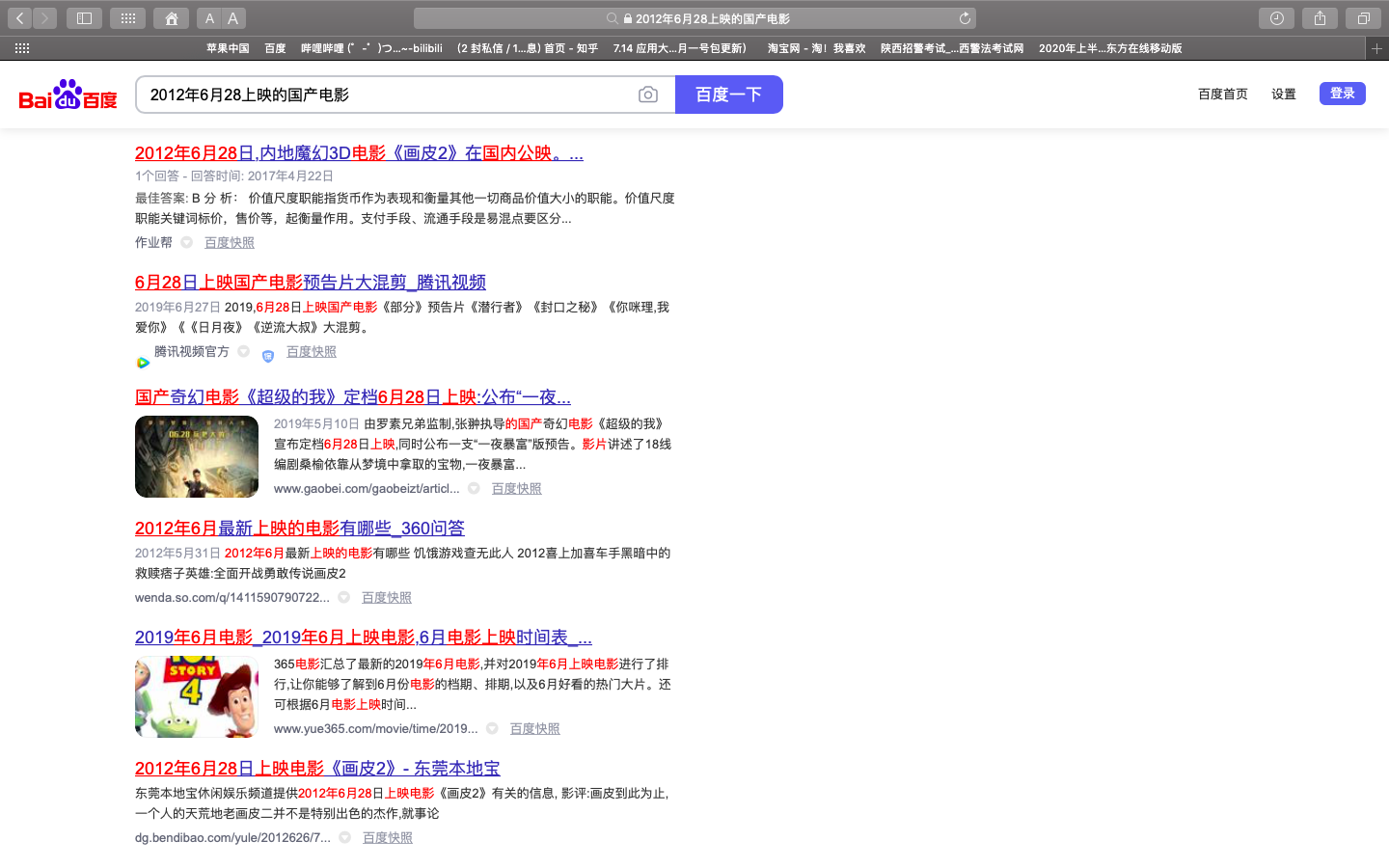Open the 腾讯视频 预告片大混剪 result
Viewport: 1389px width, 868px height.
point(311,282)
